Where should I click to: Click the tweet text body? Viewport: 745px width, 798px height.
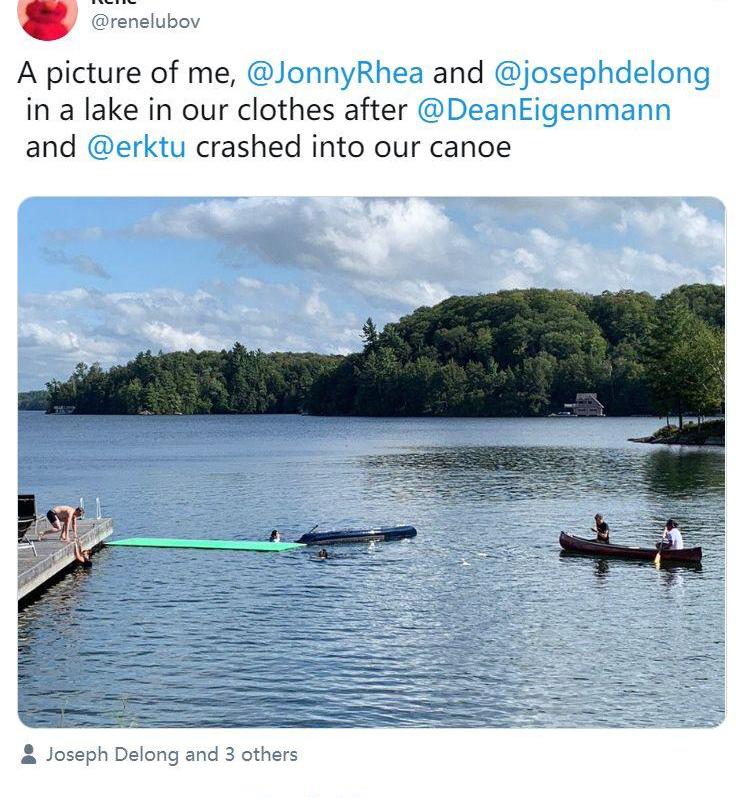point(364,109)
